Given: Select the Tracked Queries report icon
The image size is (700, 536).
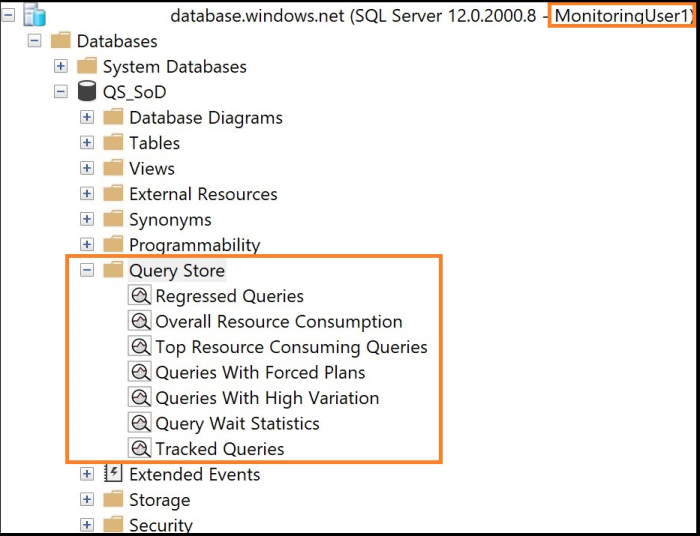Looking at the screenshot, I should 140,449.
